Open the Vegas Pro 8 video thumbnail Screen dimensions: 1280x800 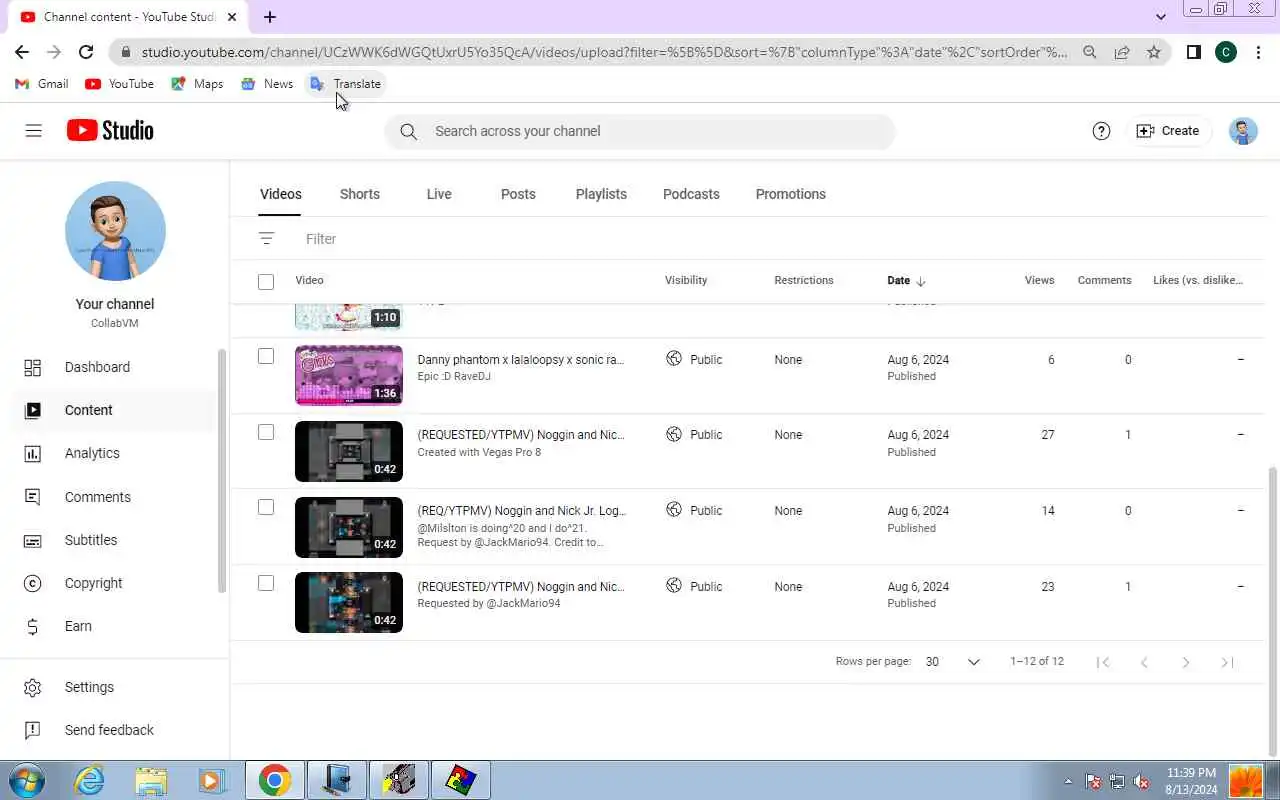(349, 451)
